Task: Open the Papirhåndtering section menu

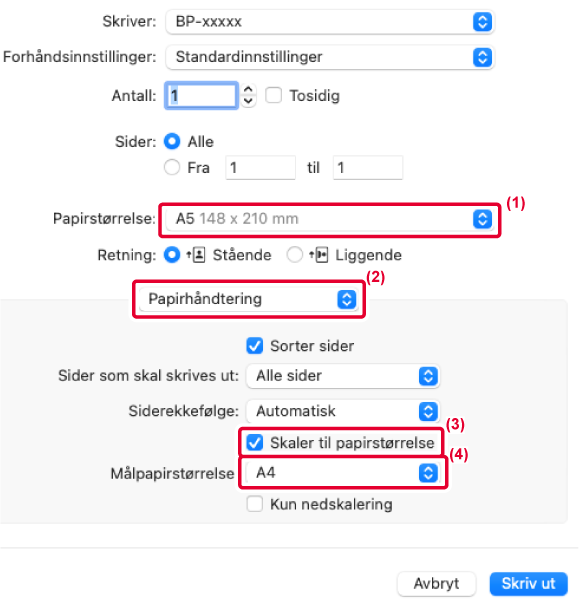Action: [249, 299]
